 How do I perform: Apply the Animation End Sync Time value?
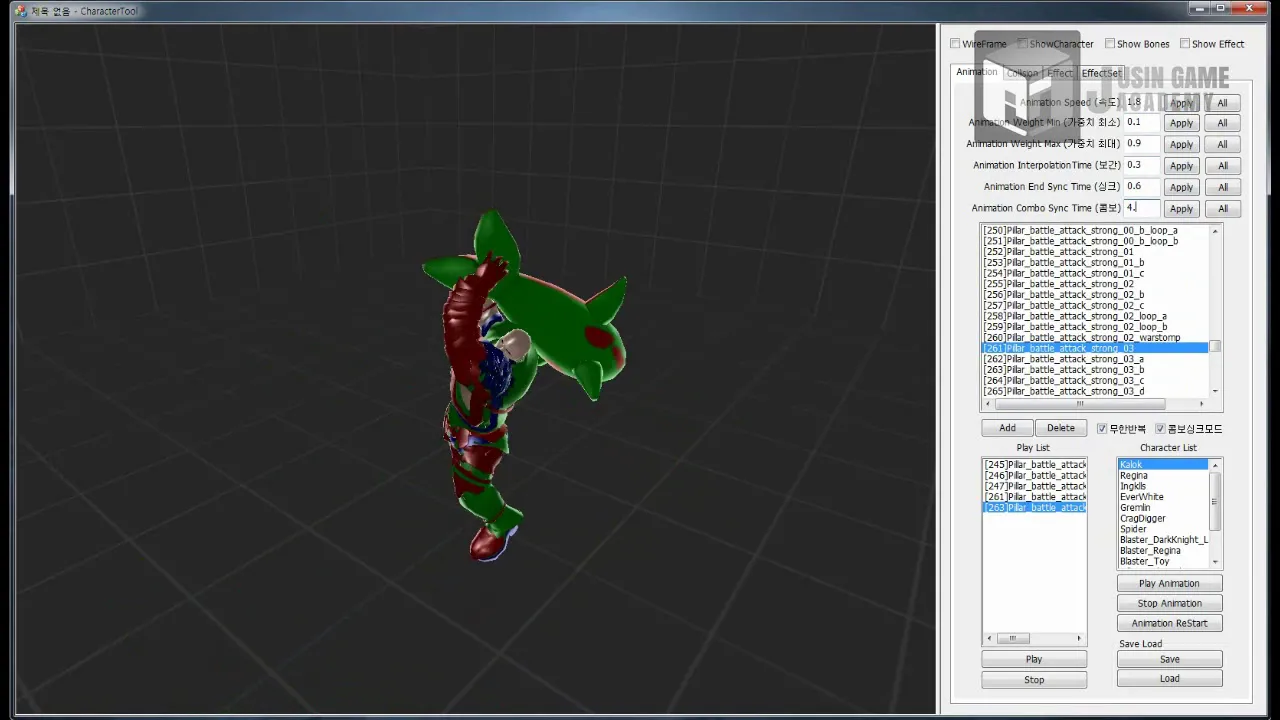point(1182,187)
